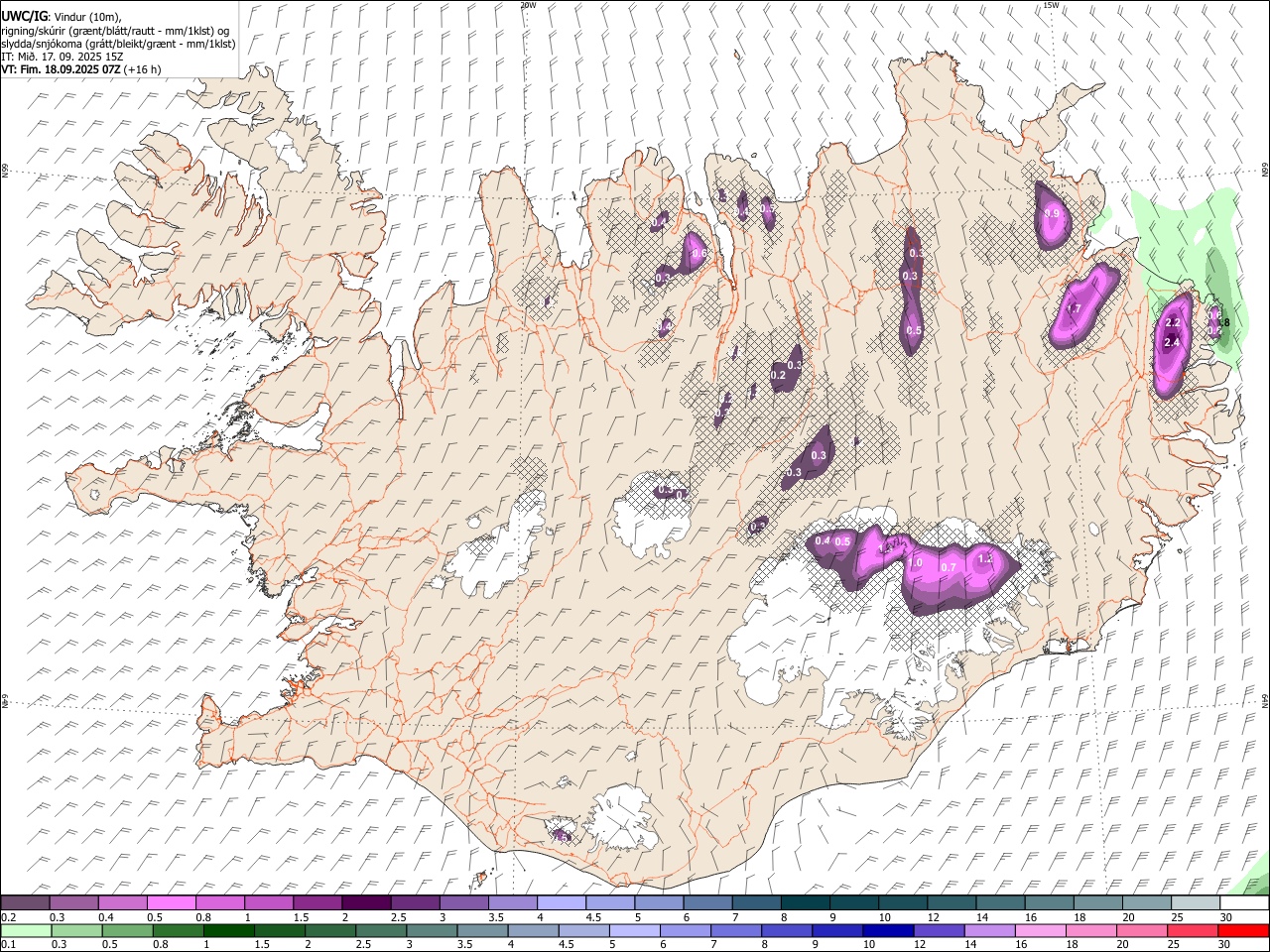Click the 2.2 precipitation value on east coast
1270x952 pixels.
(x=1173, y=323)
